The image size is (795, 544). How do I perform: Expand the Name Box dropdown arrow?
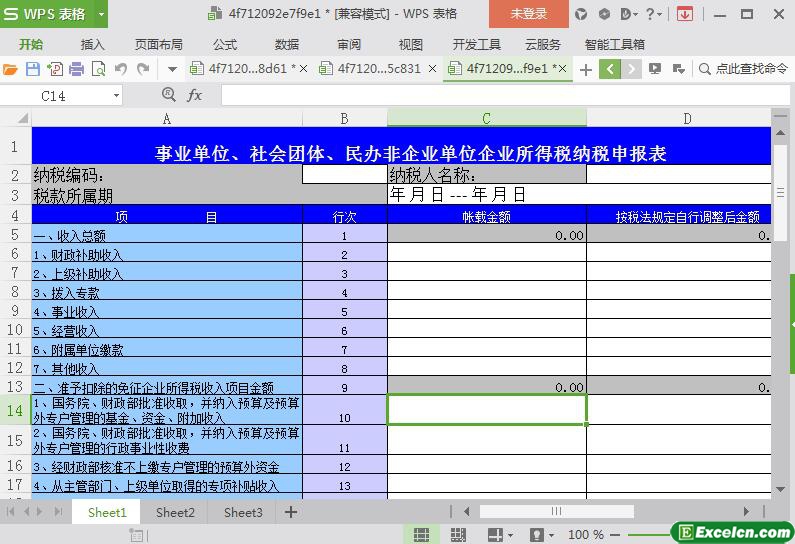pos(117,95)
